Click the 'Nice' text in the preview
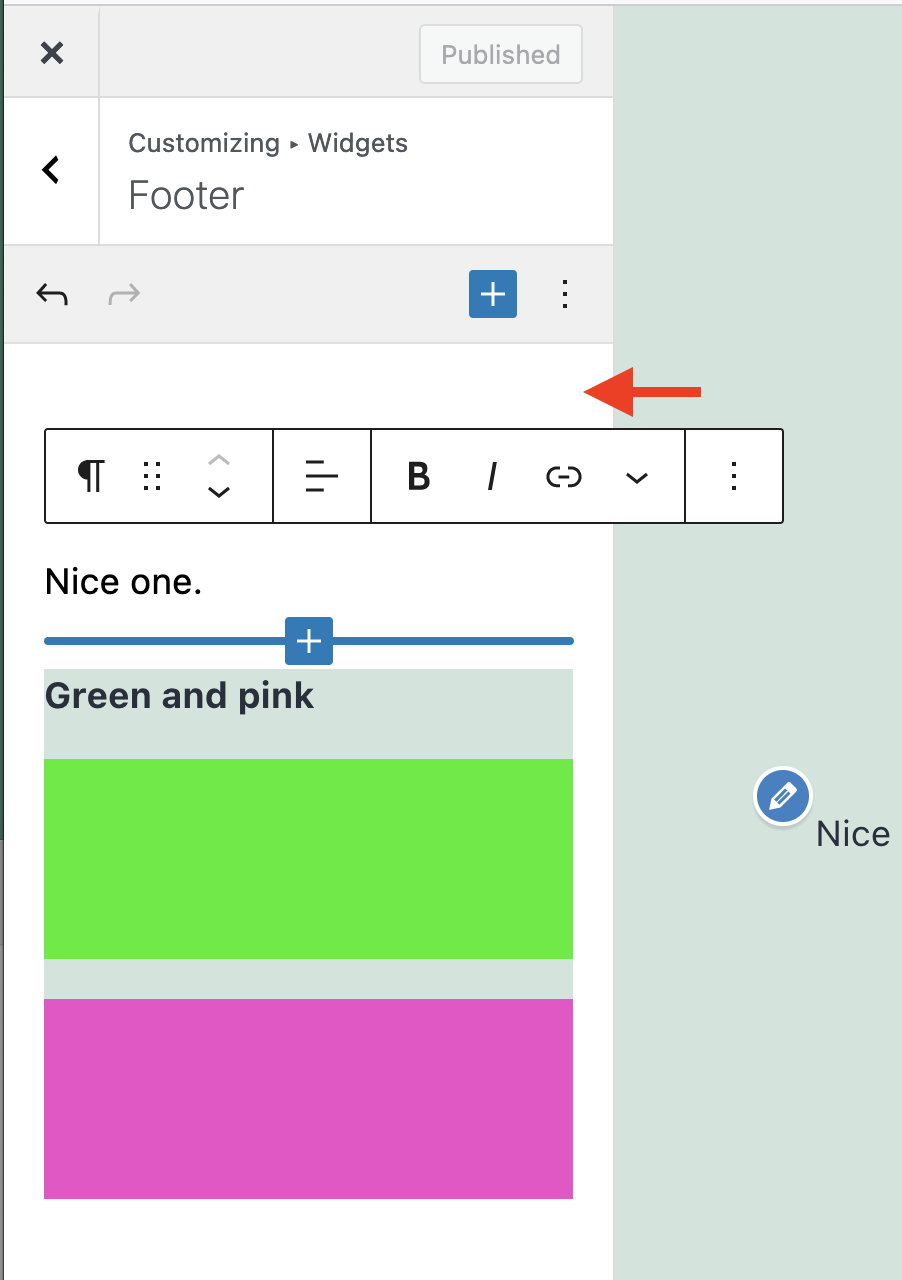 (853, 834)
